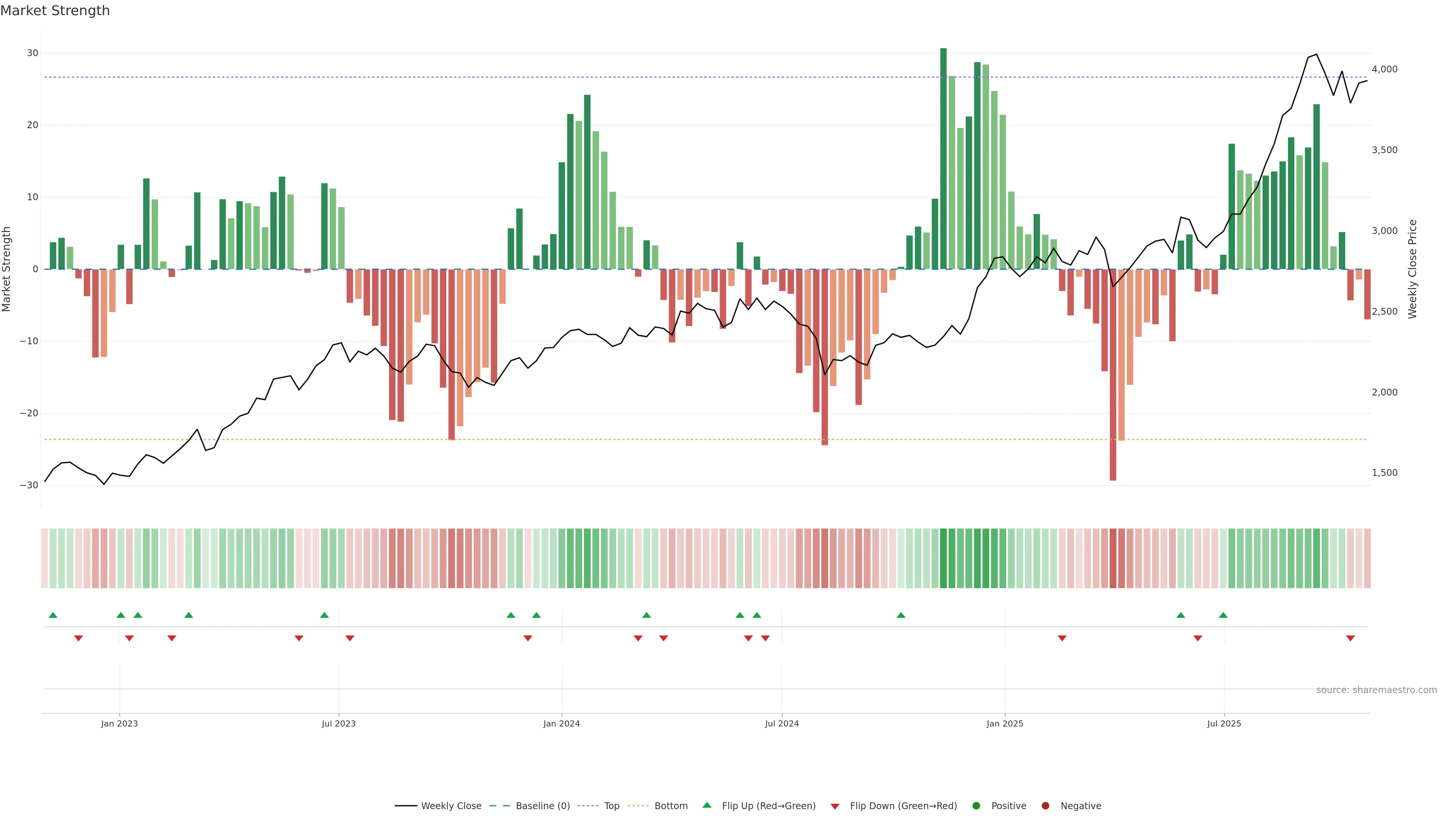Screen dimensions: 1456x819
Task: Click the Weekly Close Price axis title
Action: 1412,269
